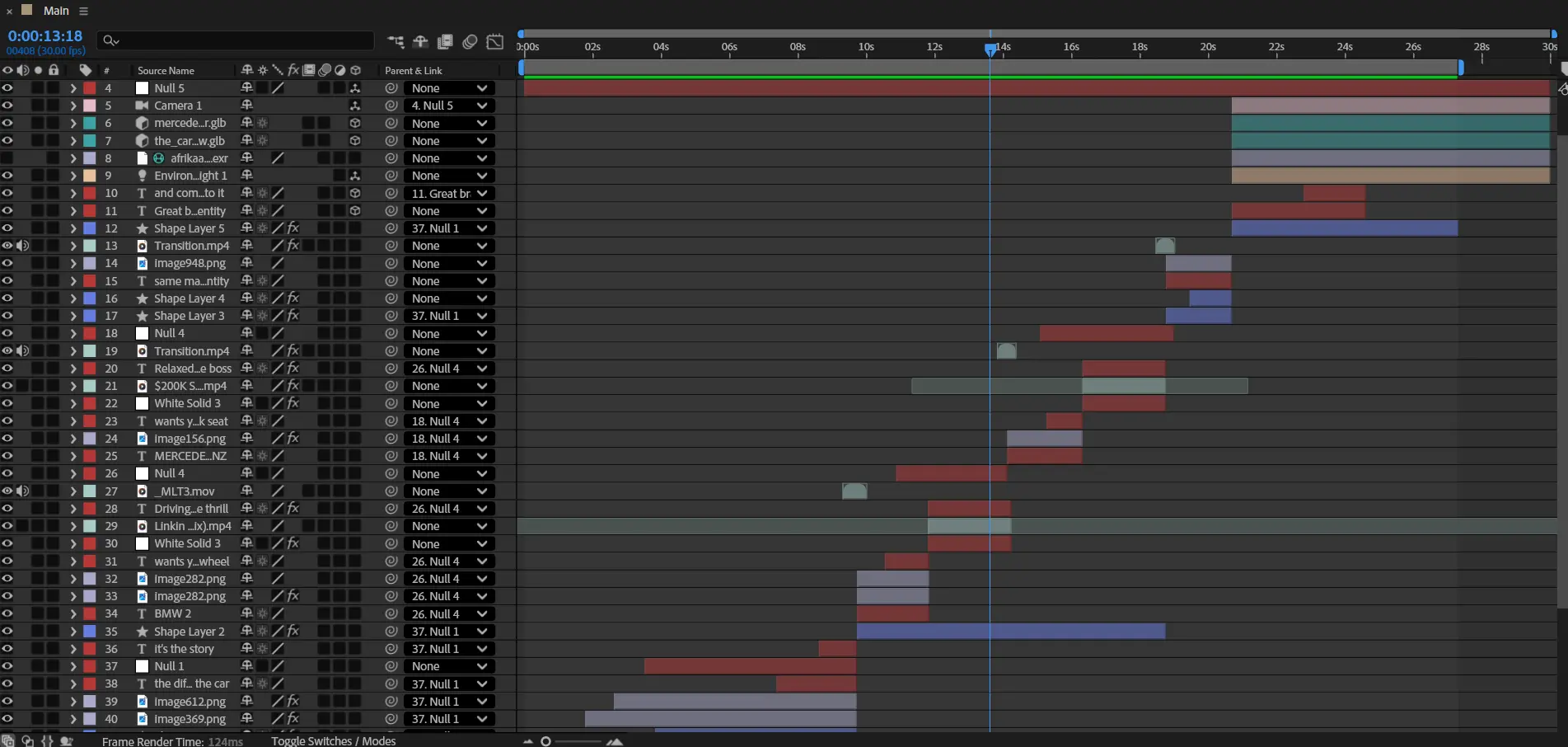The width and height of the screenshot is (1568, 747).
Task: Open the Main panel menu
Action: tap(83, 11)
